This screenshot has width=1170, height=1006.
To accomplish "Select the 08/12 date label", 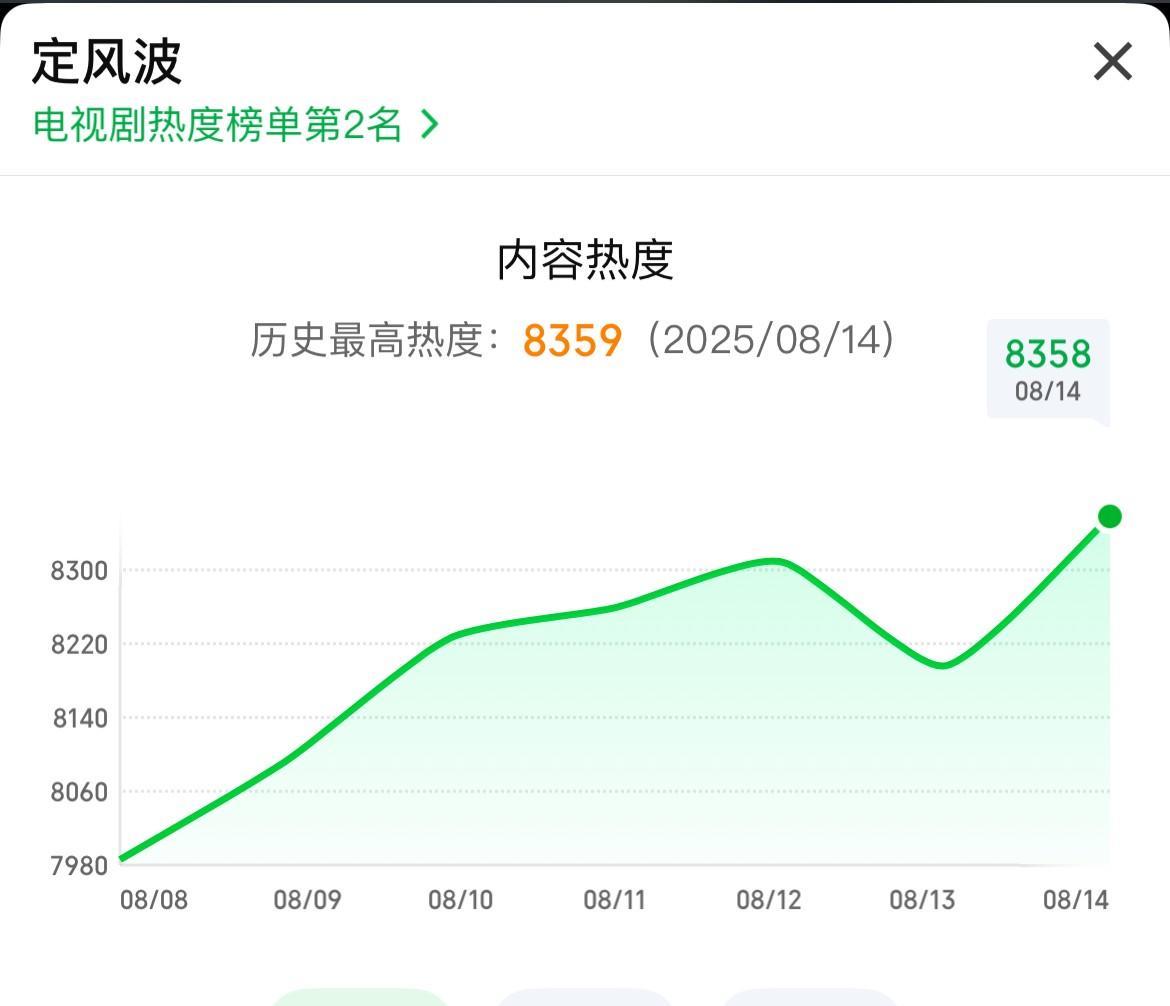I will 769,900.
